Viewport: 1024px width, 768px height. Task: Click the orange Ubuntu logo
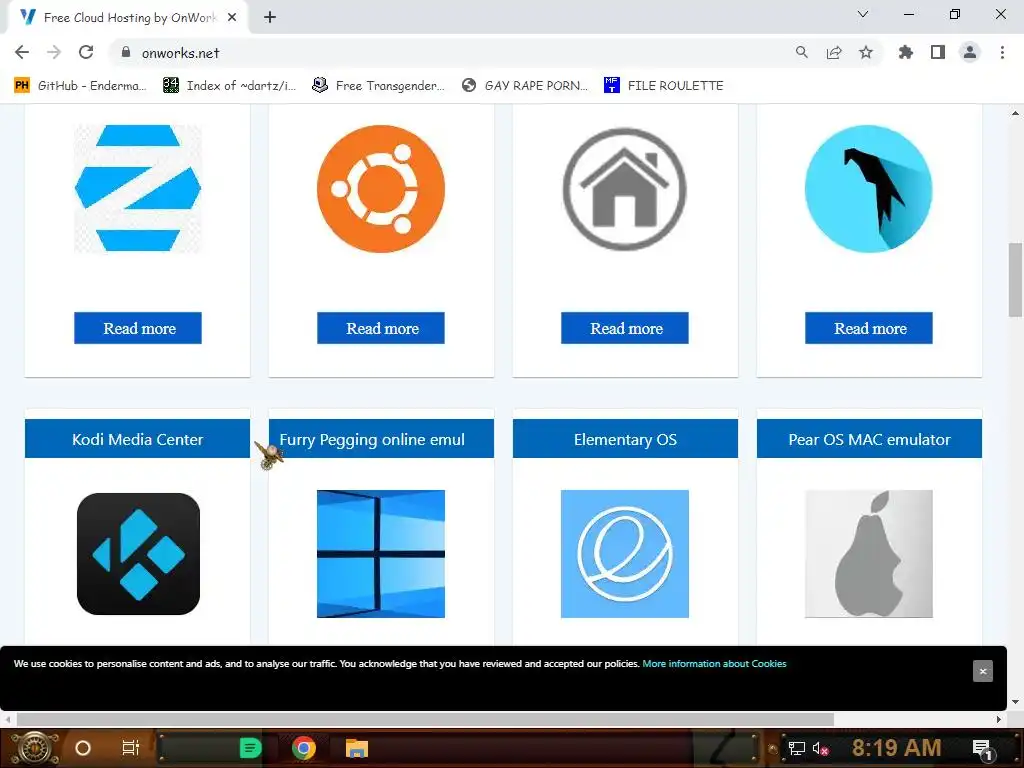tap(381, 188)
